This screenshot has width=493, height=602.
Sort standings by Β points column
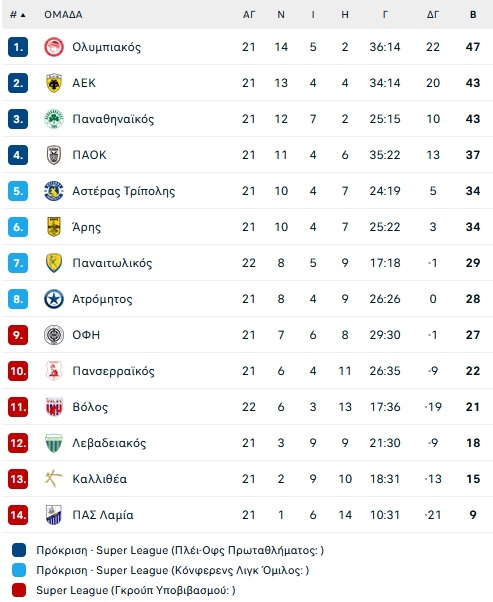[x=473, y=15]
